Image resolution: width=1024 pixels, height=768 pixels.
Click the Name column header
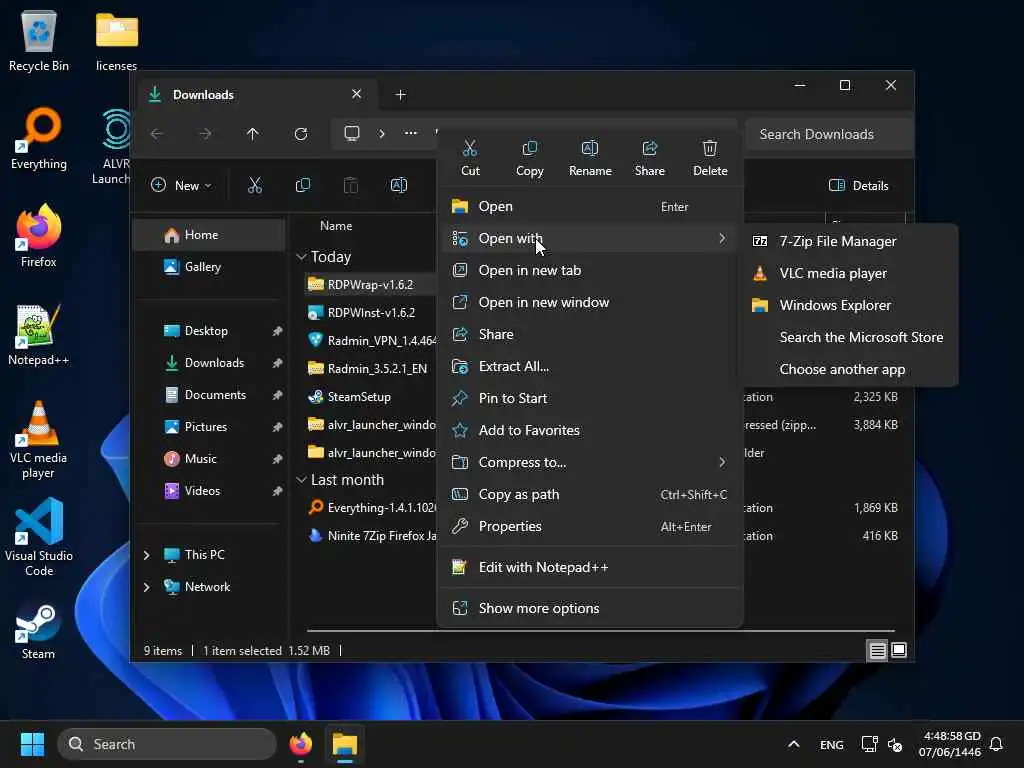tap(336, 226)
